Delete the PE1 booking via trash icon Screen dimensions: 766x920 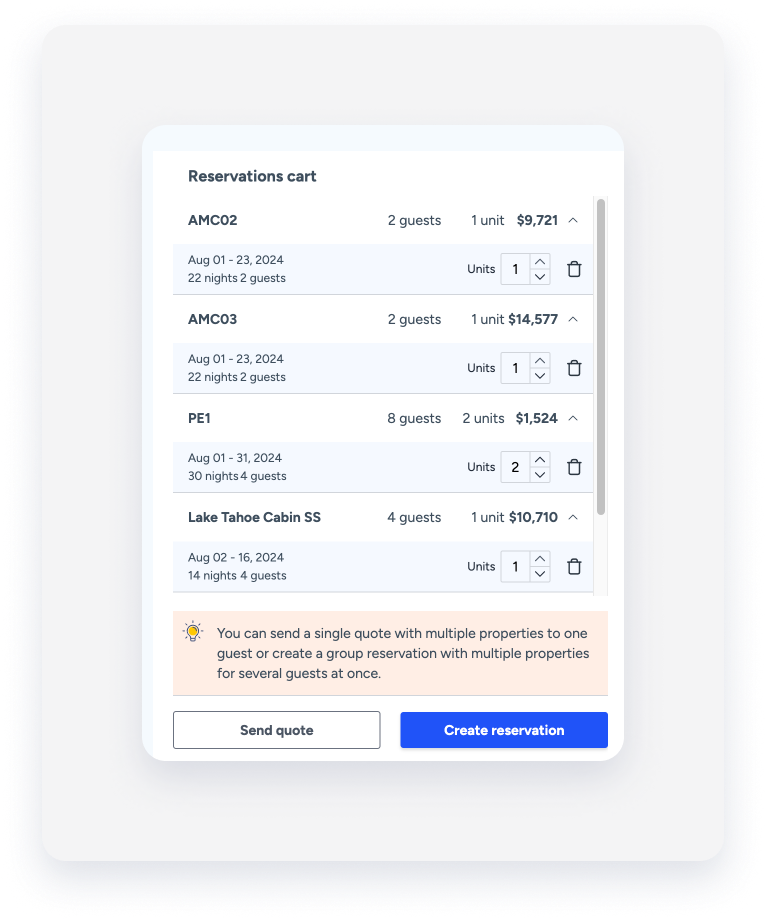(574, 466)
